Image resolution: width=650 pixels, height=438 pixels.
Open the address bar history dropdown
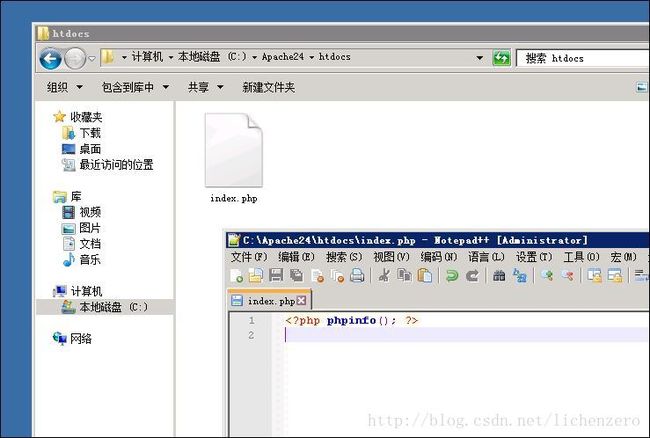(480, 58)
